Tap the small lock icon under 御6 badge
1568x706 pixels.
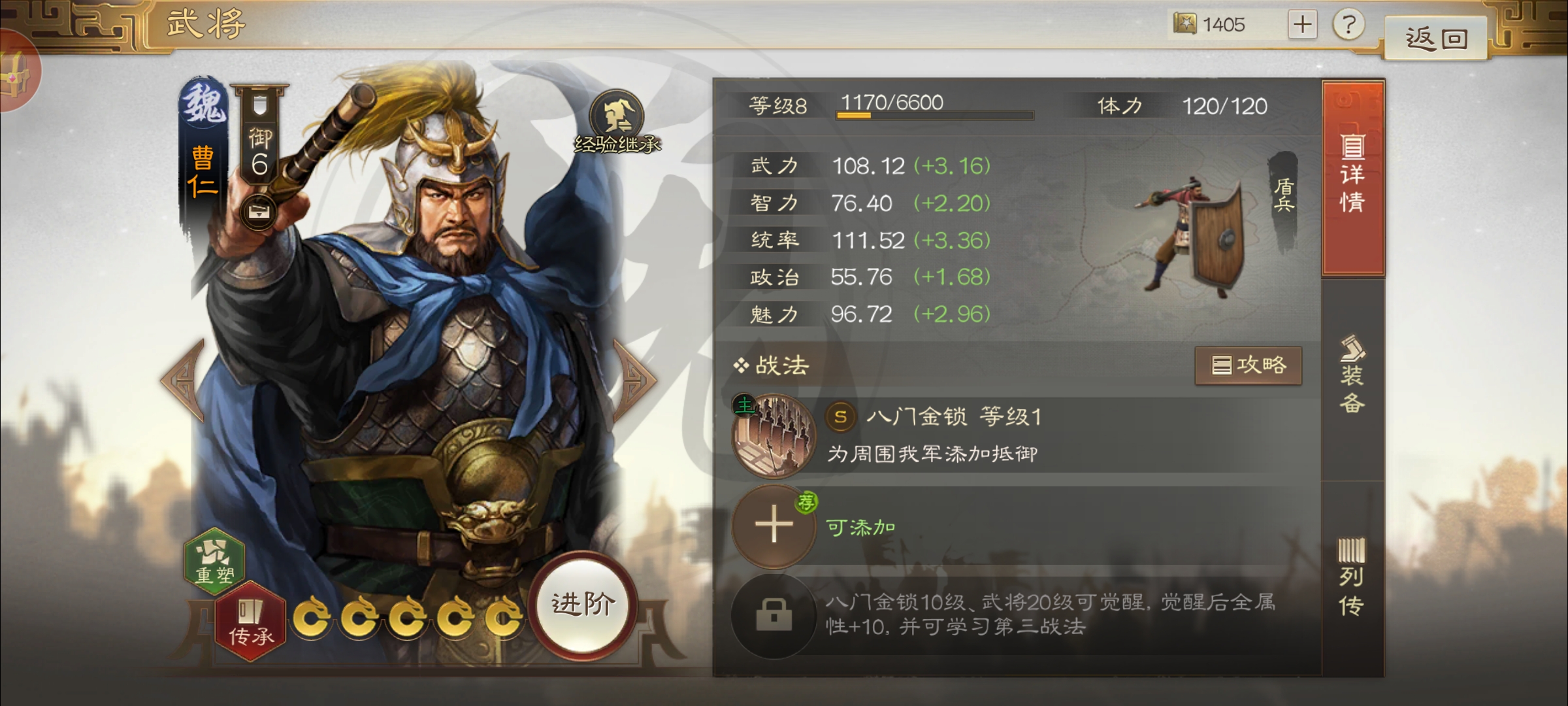[259, 211]
